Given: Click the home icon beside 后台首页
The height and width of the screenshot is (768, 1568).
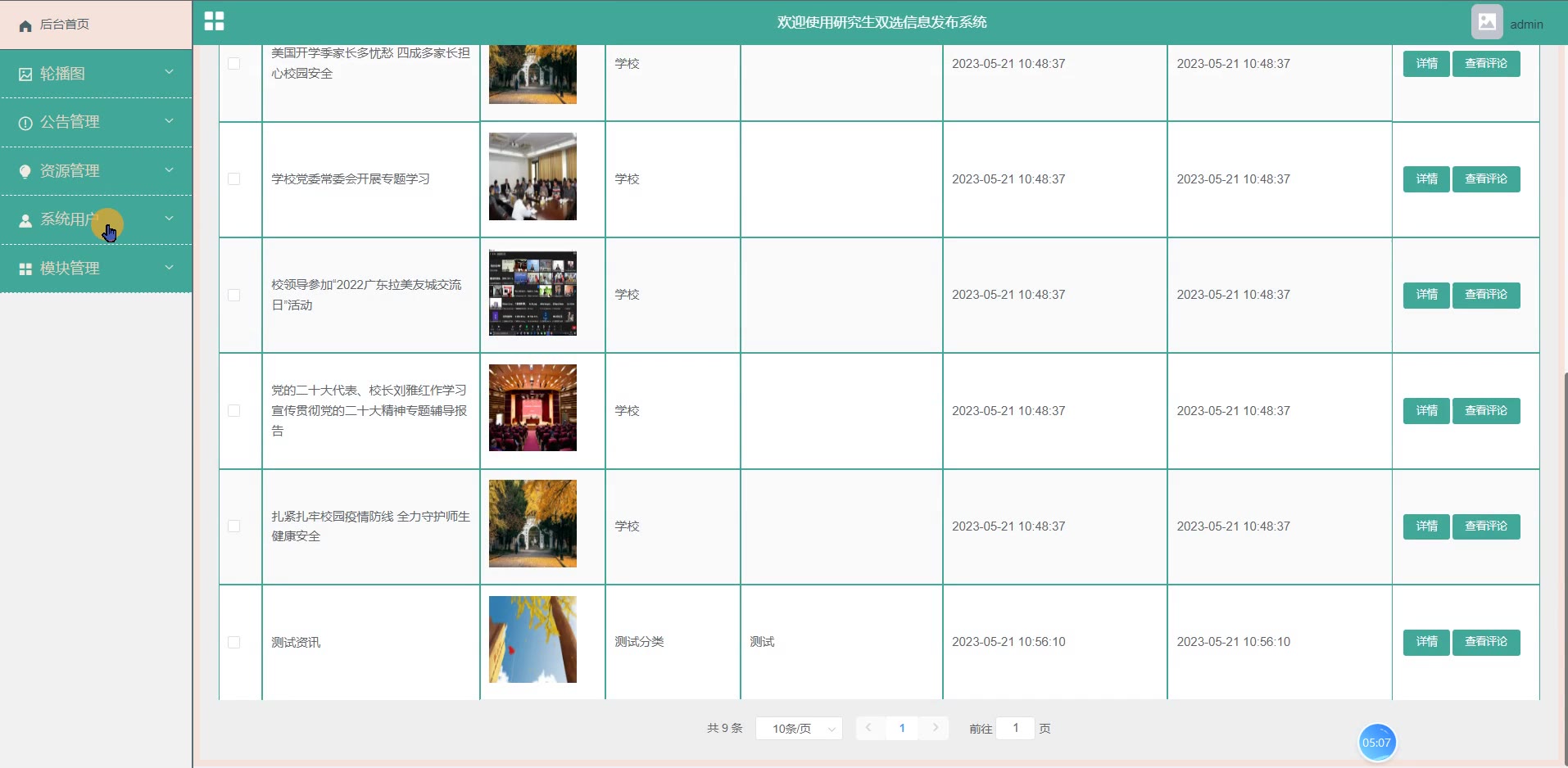Looking at the screenshot, I should 25,25.
